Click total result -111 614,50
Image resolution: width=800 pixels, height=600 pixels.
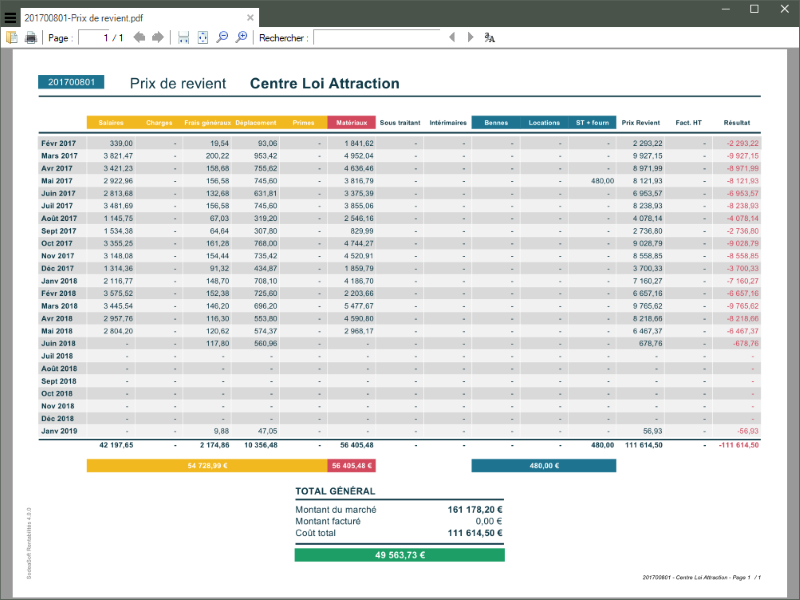point(739,445)
